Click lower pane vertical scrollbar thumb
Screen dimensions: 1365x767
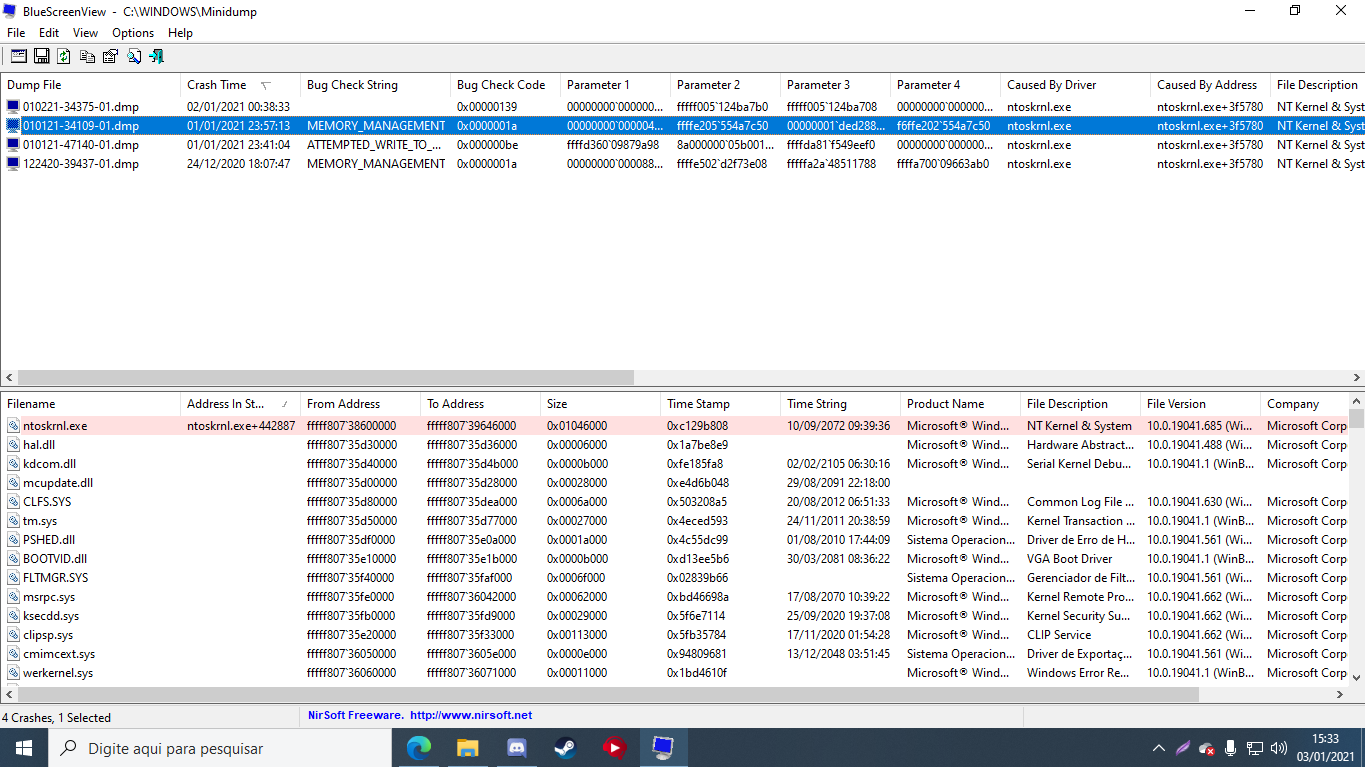click(x=1357, y=418)
